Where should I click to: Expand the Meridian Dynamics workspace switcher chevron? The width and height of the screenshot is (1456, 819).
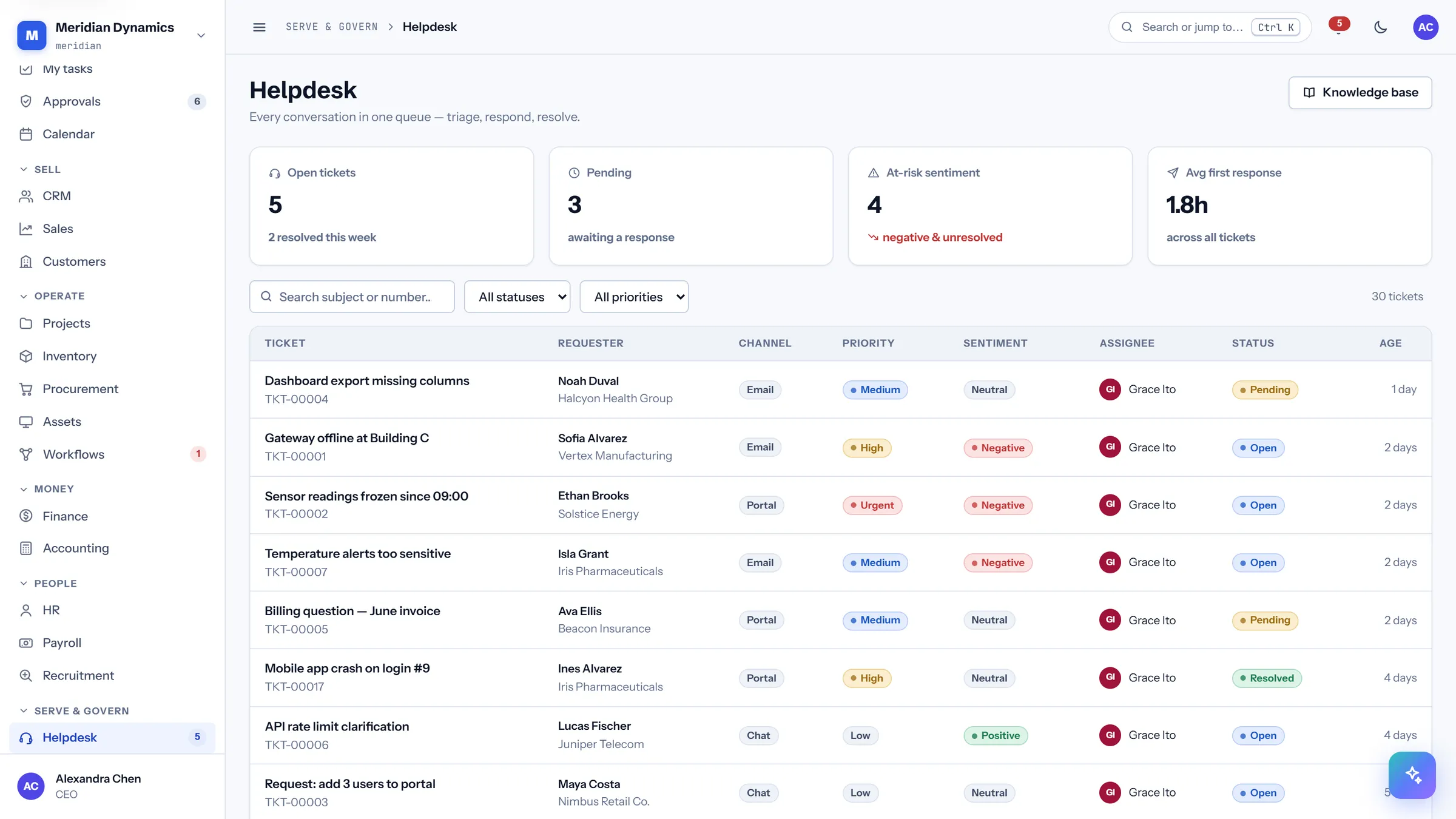201,35
